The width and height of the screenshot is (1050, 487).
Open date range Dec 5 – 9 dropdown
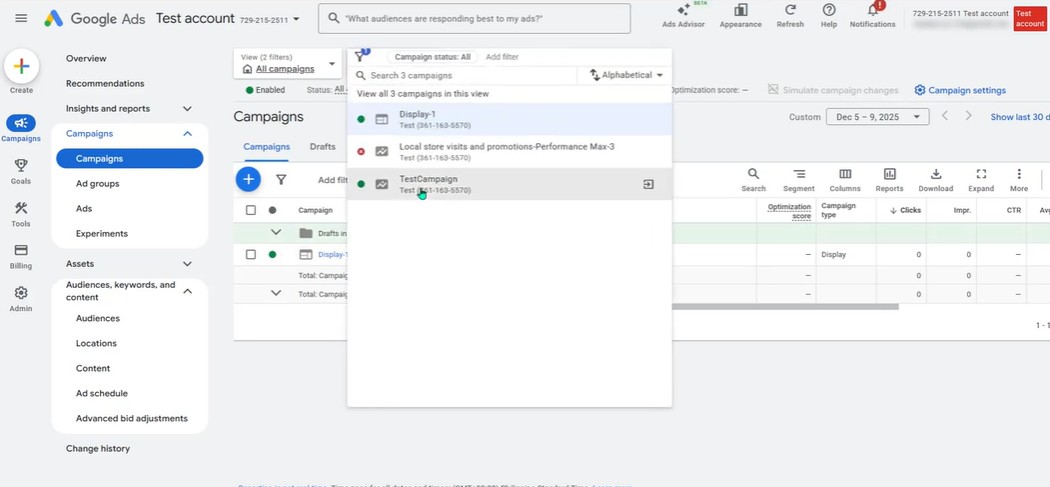point(877,117)
